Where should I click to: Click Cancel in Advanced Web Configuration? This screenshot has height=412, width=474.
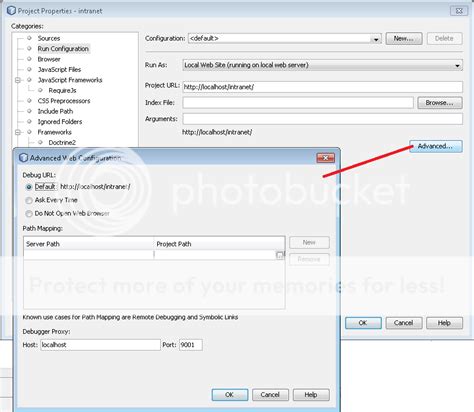coord(270,395)
